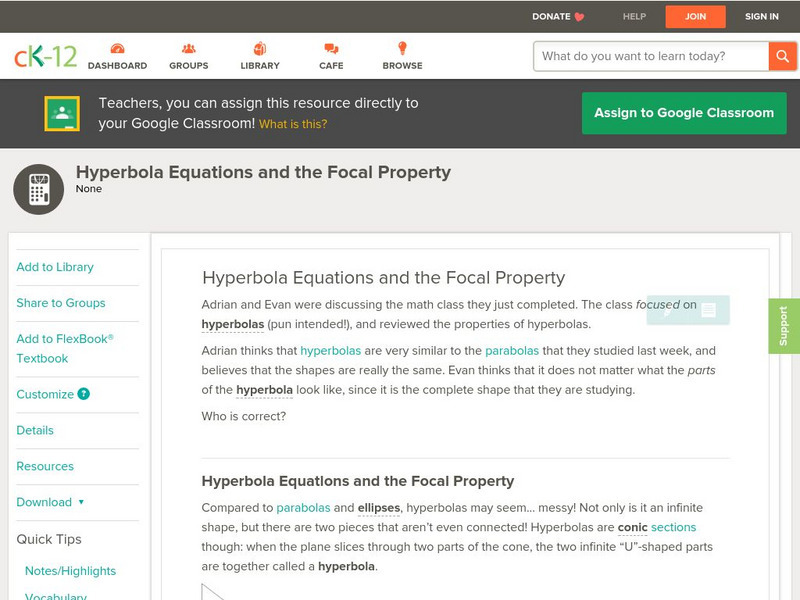Open the Support side tab

pyautogui.click(x=784, y=326)
